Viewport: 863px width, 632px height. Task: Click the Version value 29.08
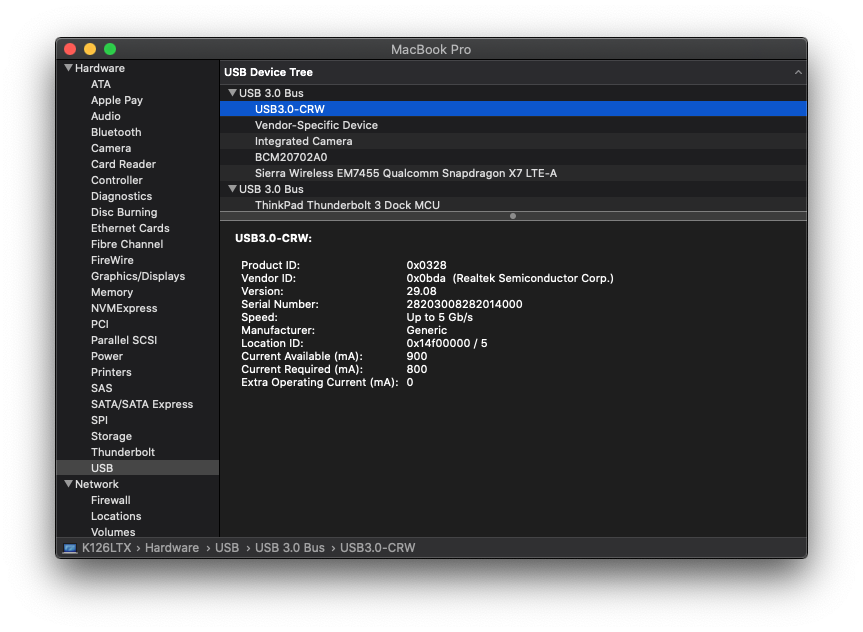(421, 291)
